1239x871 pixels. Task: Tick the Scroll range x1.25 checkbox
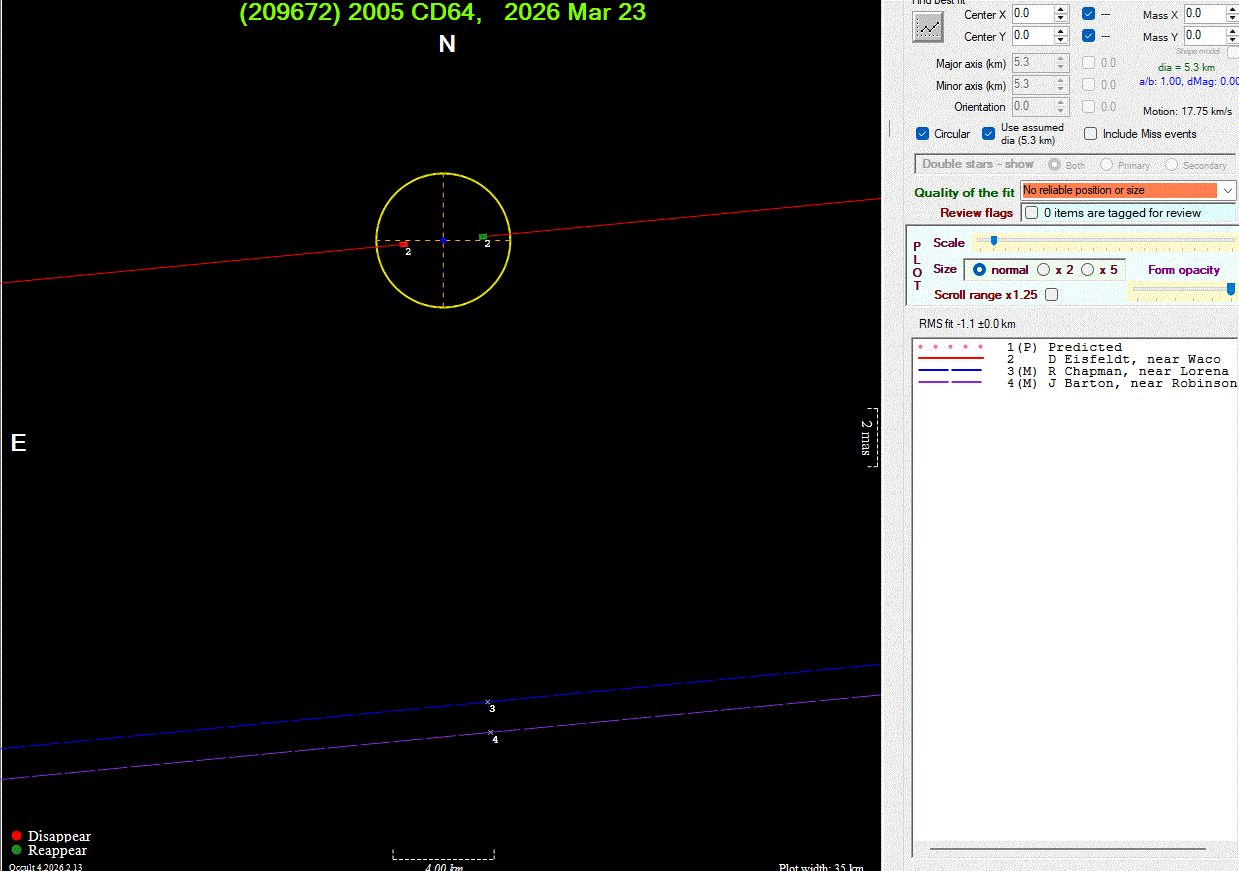click(1051, 295)
